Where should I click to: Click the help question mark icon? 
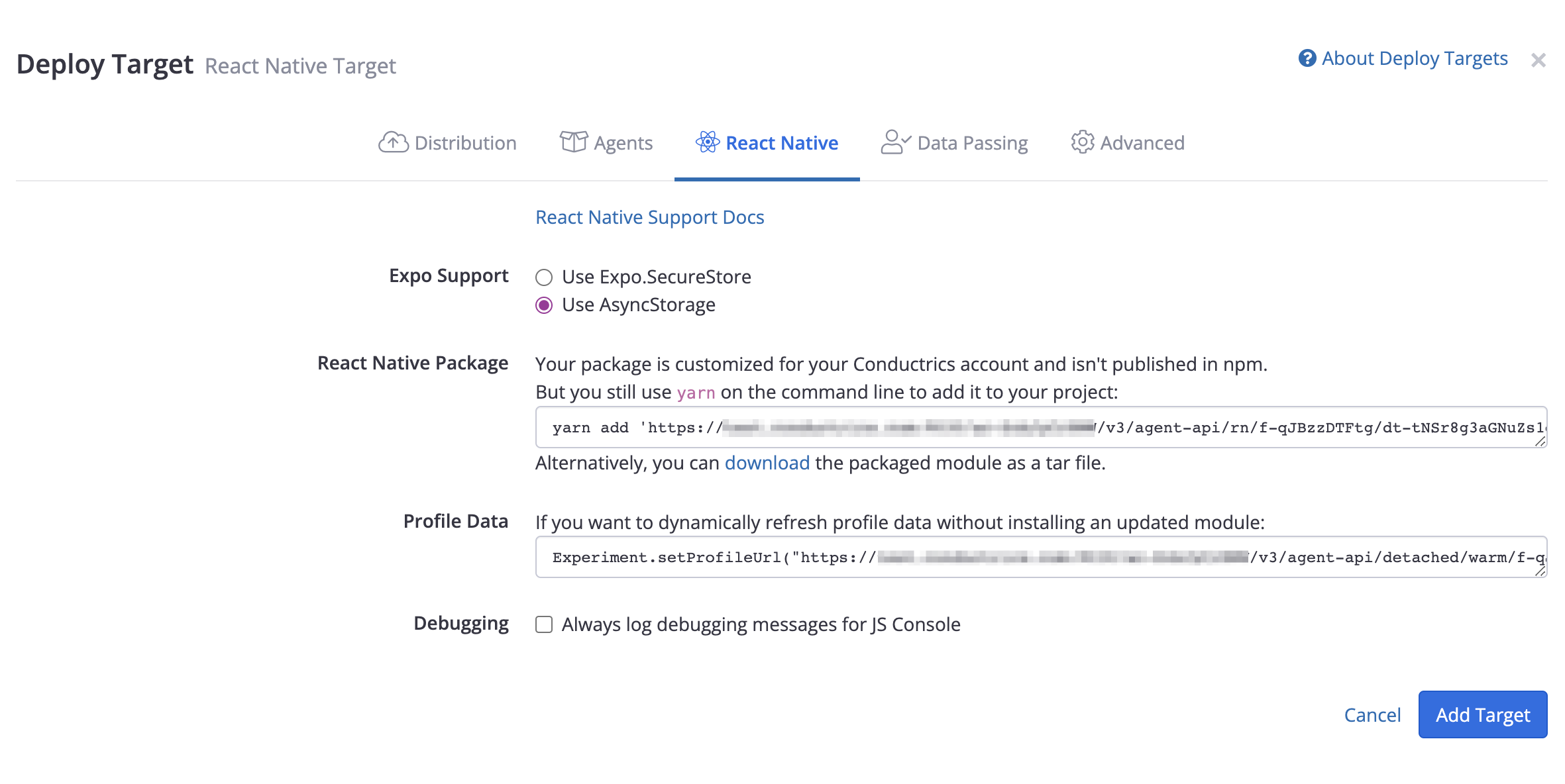pos(1307,59)
